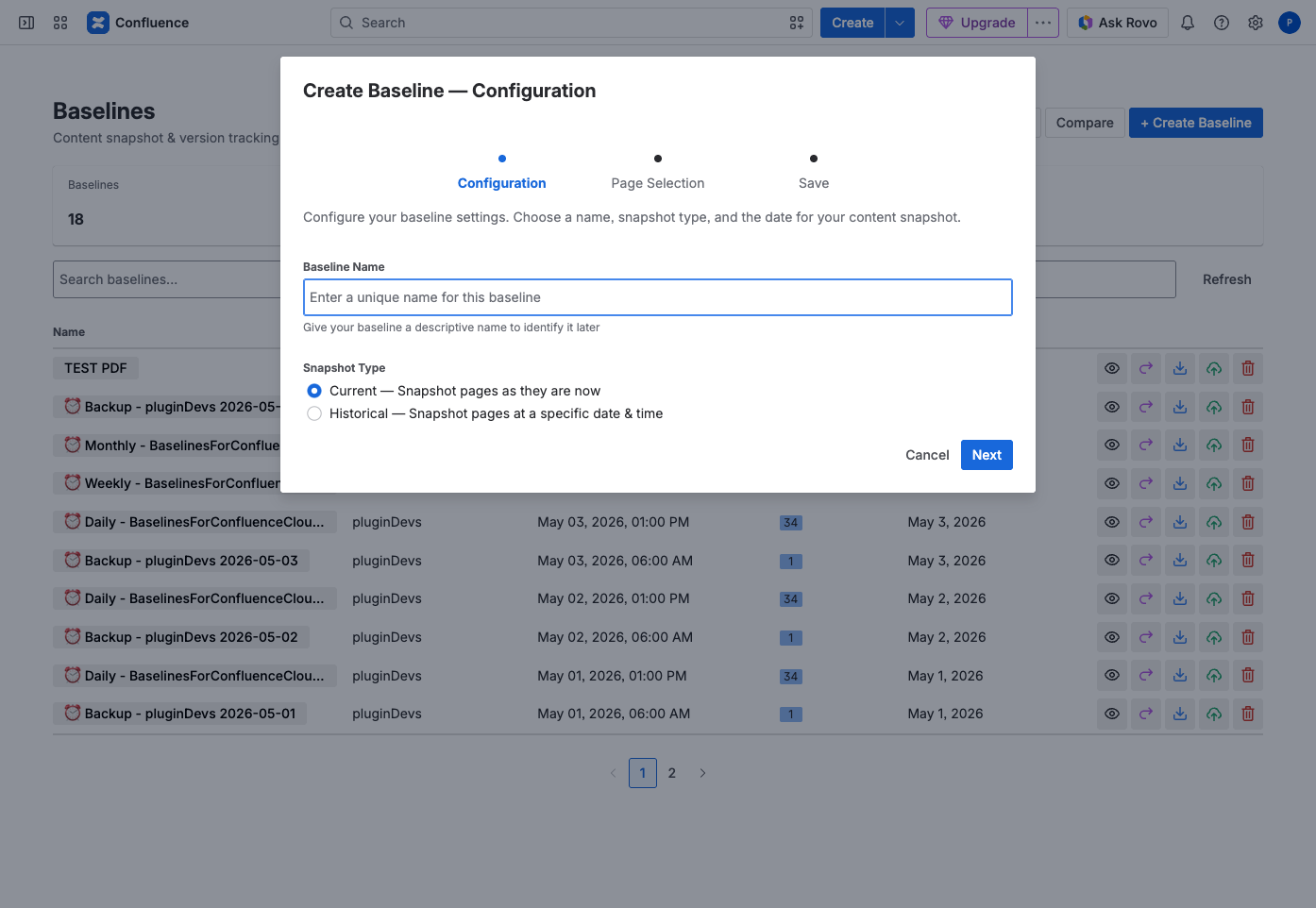Screen dimensions: 1316x908
Task: Select the Current snapshot radio option
Action: [314, 391]
